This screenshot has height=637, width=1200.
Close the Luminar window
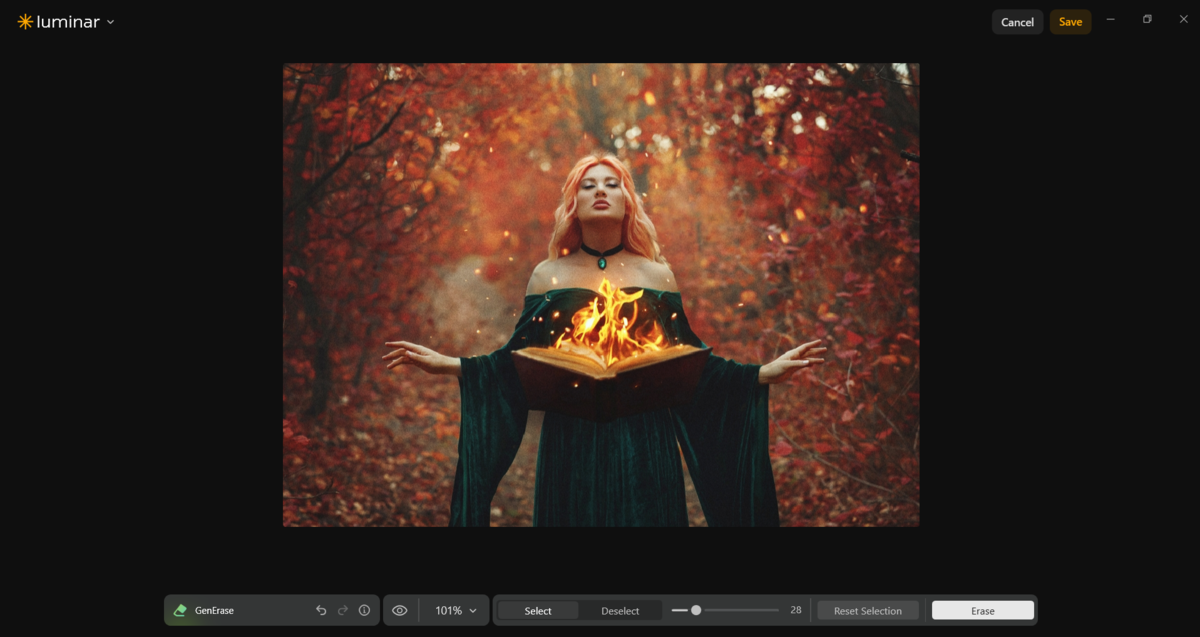pos(1184,19)
